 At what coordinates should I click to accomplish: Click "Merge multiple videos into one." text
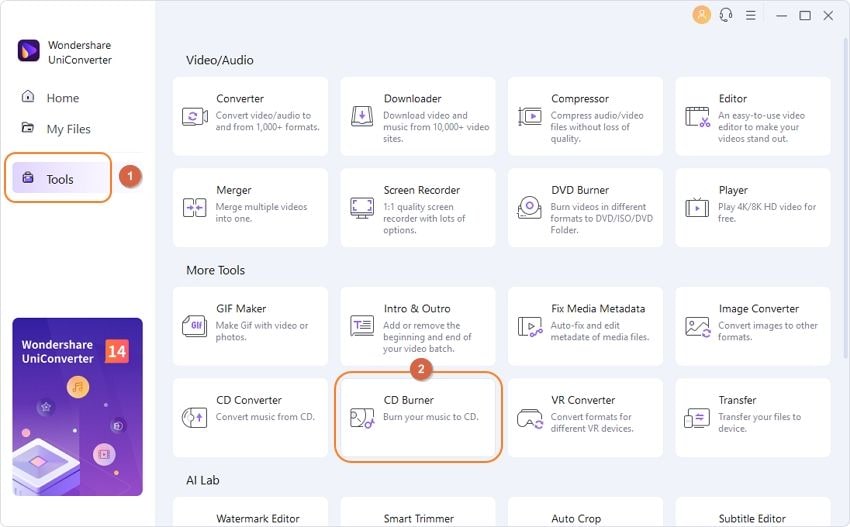261,213
